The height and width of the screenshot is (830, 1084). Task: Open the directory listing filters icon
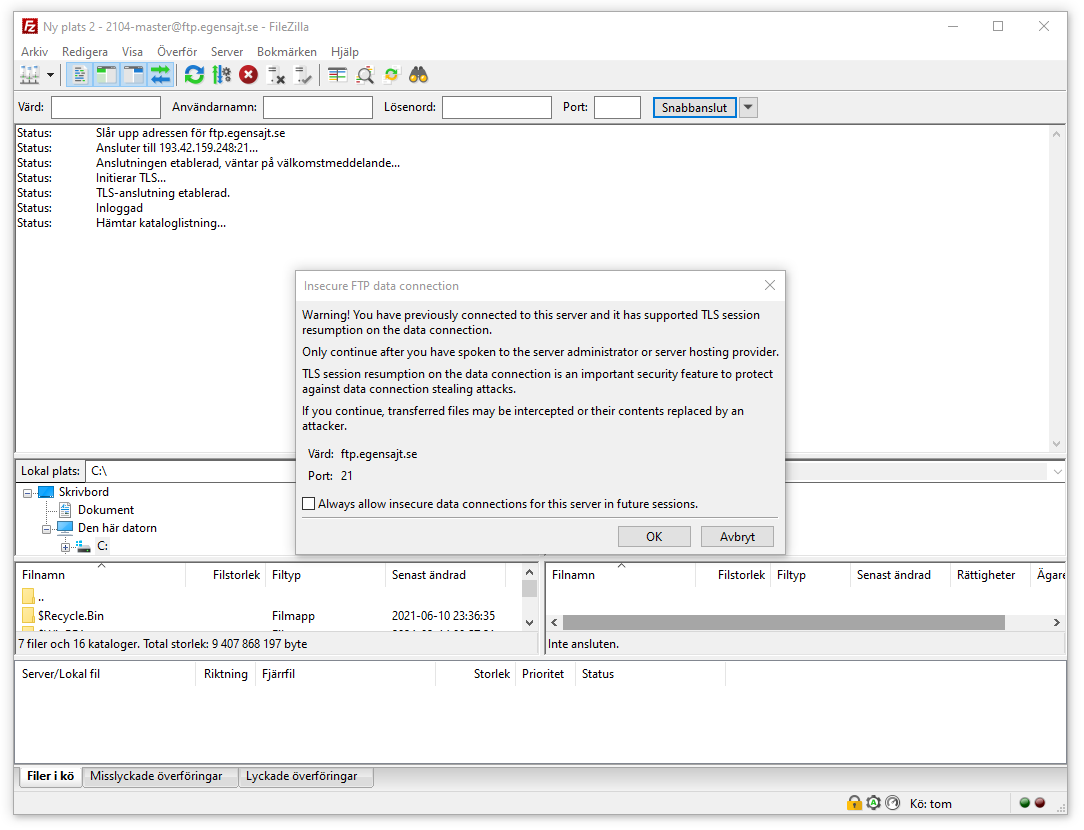pyautogui.click(x=338, y=75)
